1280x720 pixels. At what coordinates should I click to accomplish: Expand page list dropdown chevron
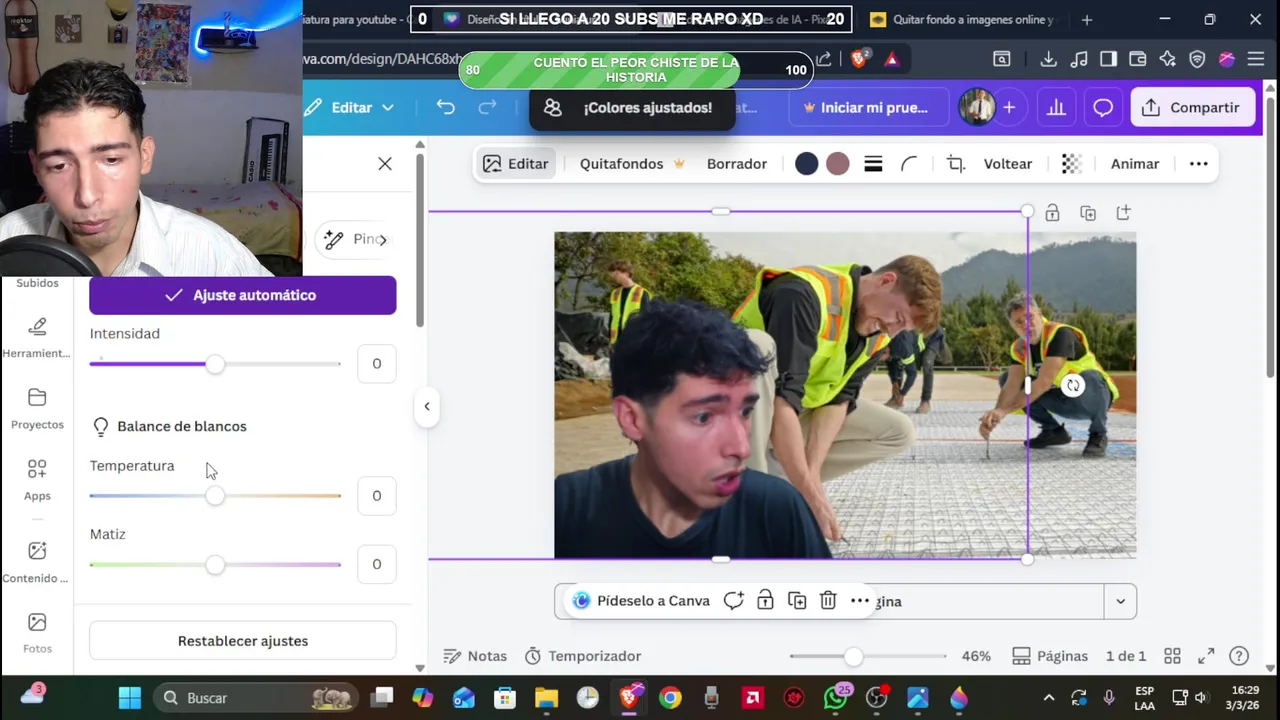pyautogui.click(x=1120, y=601)
